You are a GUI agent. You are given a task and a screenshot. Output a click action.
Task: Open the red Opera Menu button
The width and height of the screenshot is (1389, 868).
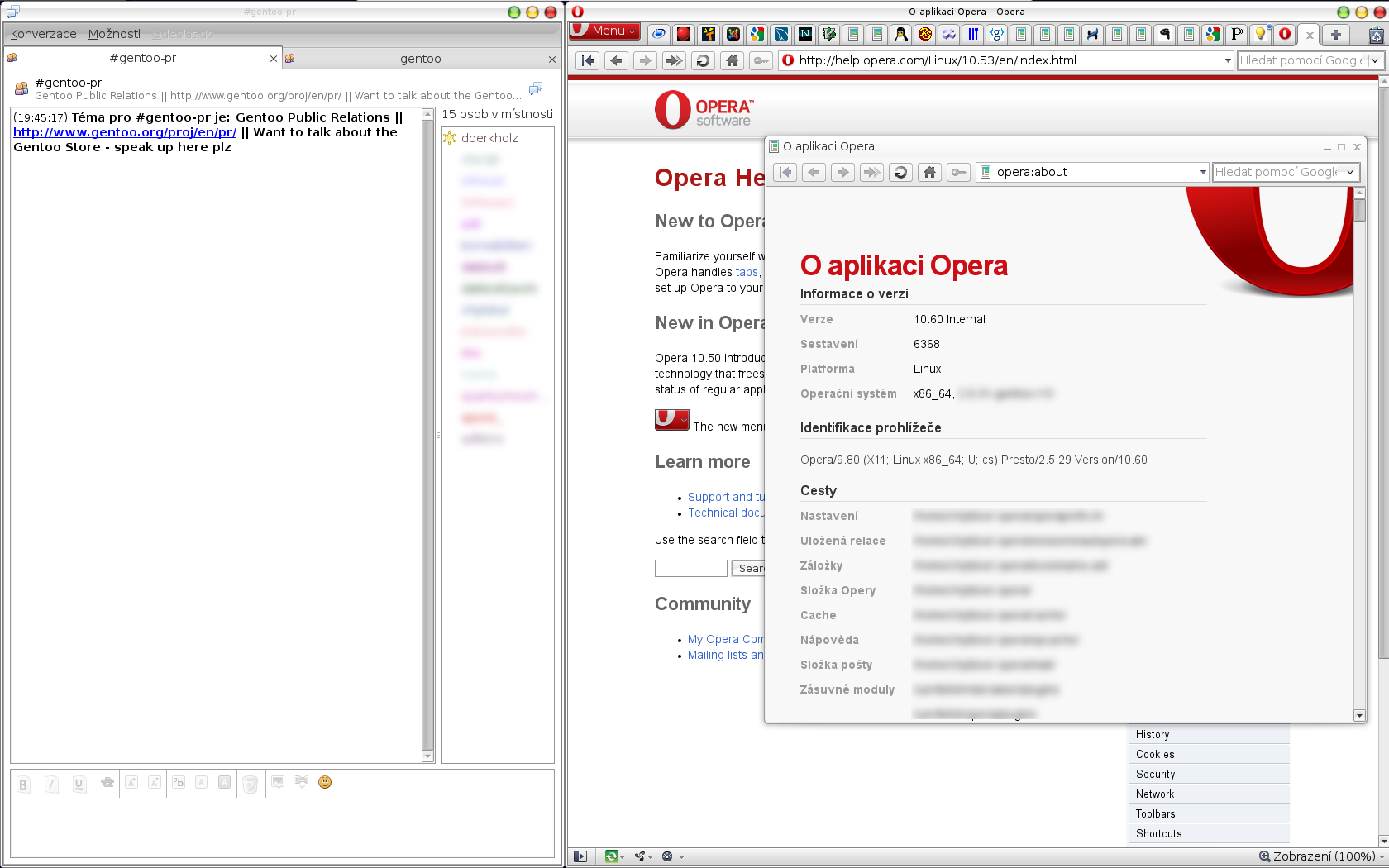click(x=604, y=31)
